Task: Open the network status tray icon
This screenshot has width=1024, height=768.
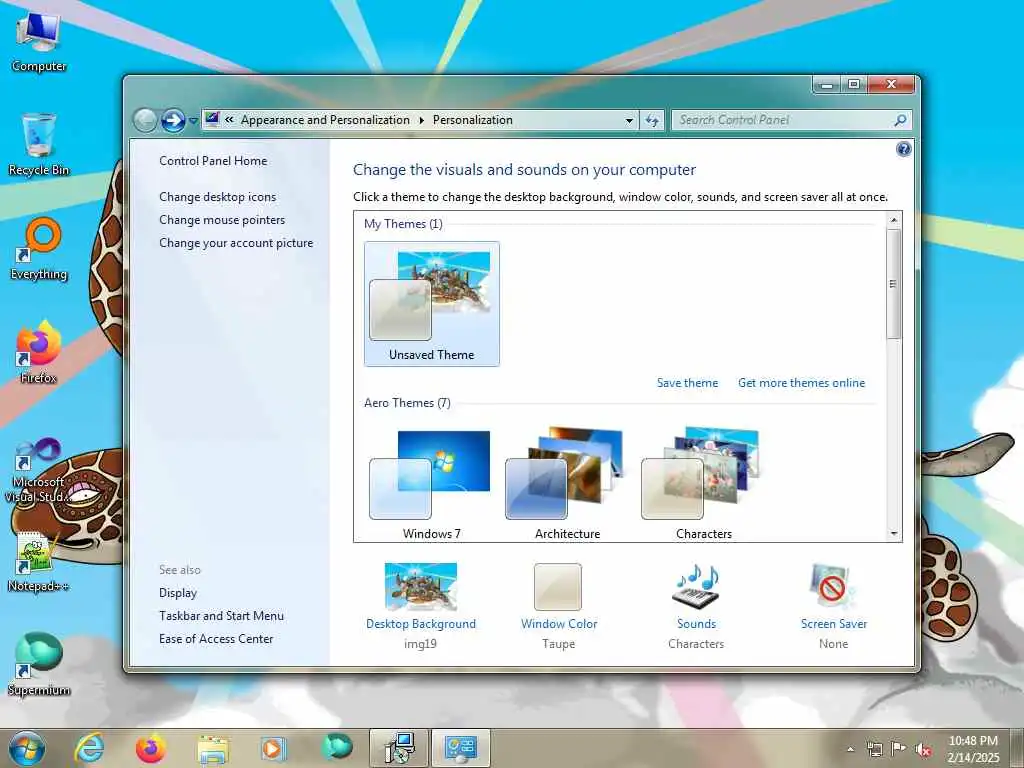Action: click(874, 749)
